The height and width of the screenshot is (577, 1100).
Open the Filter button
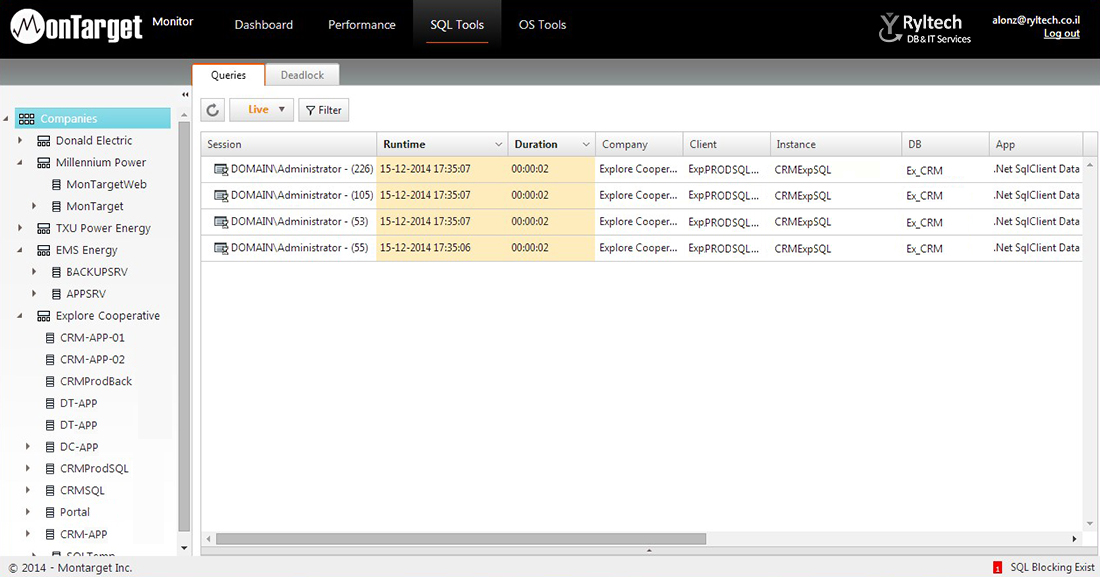[323, 110]
